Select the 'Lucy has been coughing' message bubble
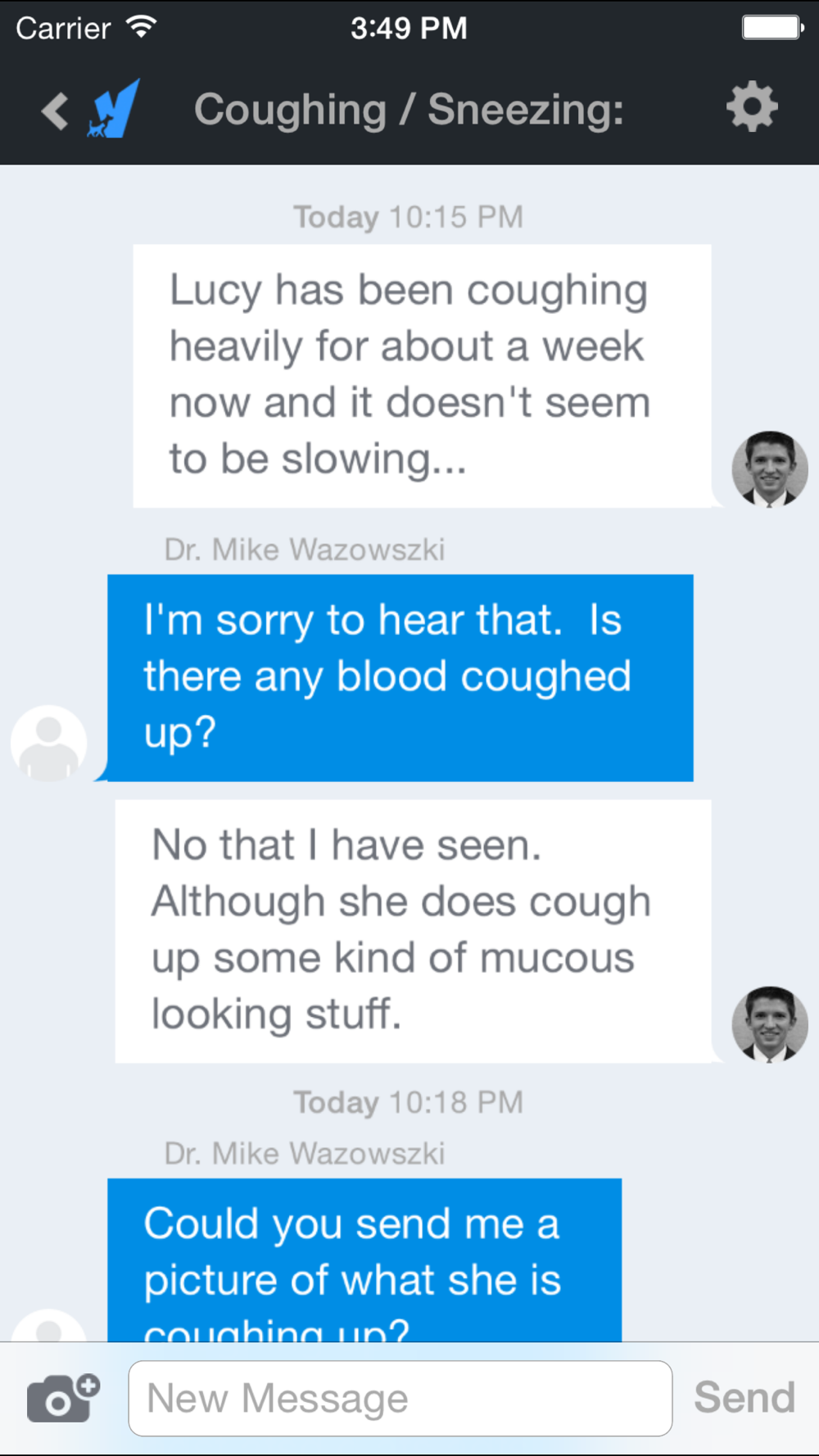The height and width of the screenshot is (1456, 819). pos(422,376)
